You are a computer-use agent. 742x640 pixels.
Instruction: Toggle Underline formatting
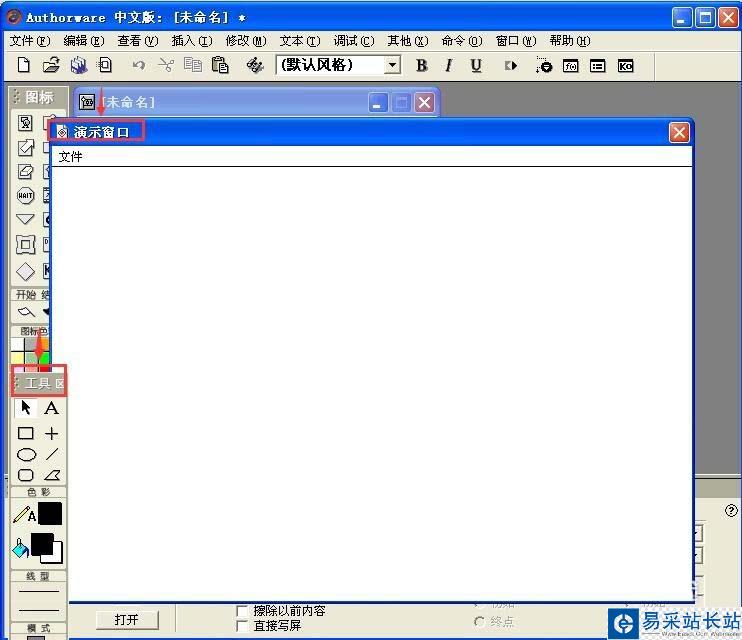[476, 65]
